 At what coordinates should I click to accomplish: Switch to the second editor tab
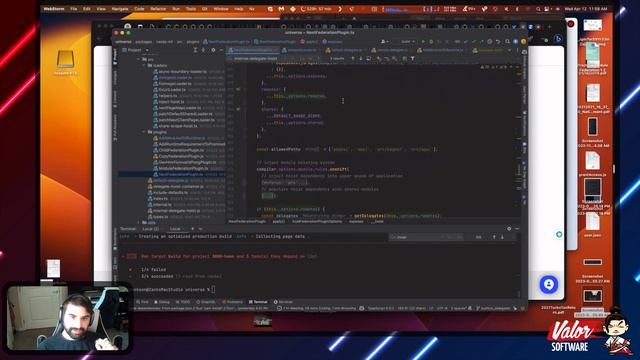pyautogui.click(x=301, y=50)
